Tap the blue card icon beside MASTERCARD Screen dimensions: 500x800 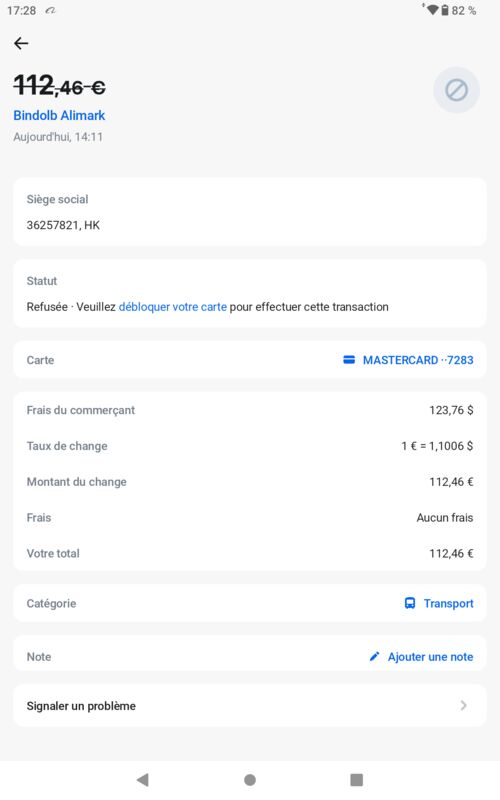349,360
